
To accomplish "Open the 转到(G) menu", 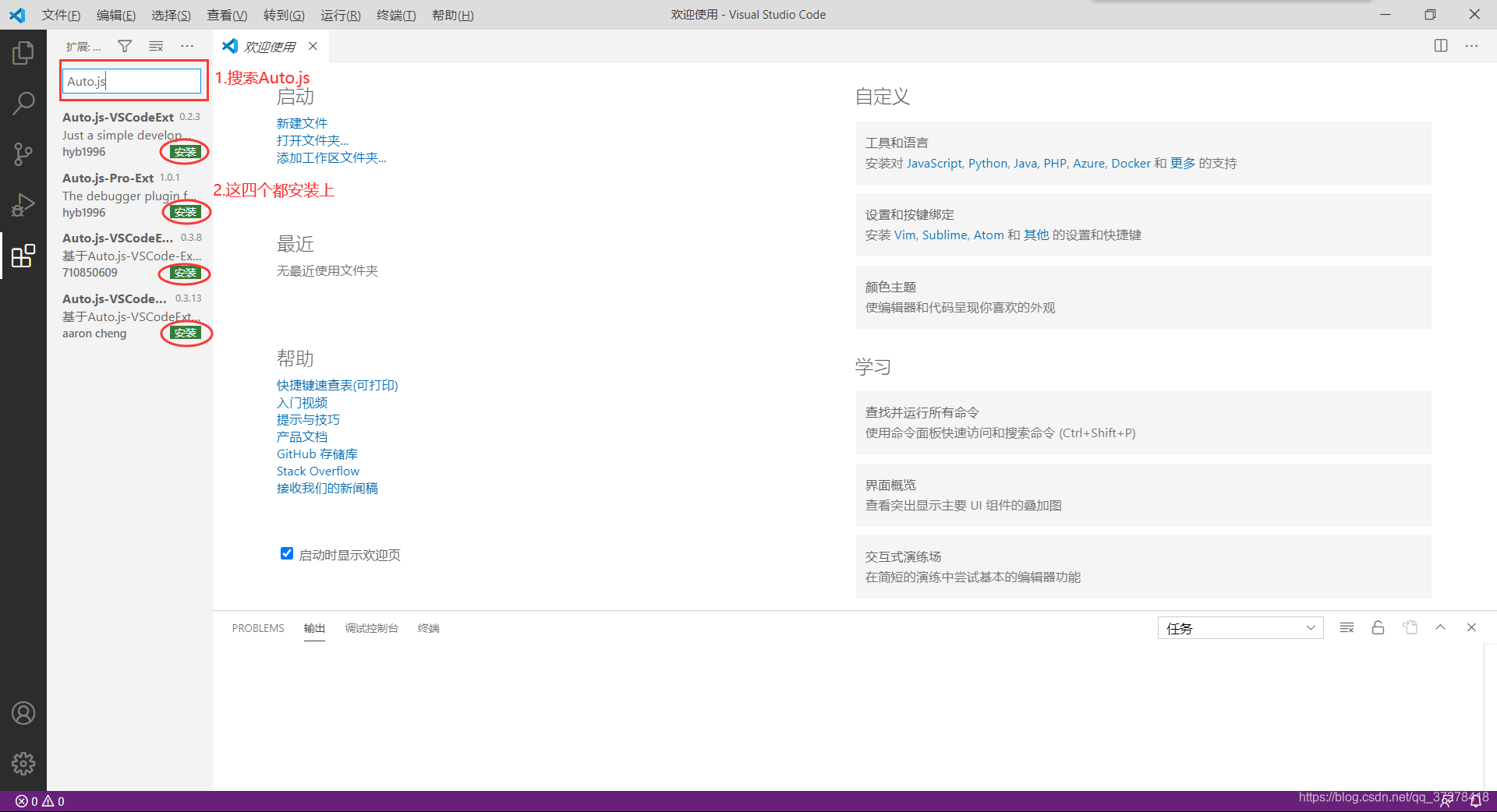I will pyautogui.click(x=284, y=15).
